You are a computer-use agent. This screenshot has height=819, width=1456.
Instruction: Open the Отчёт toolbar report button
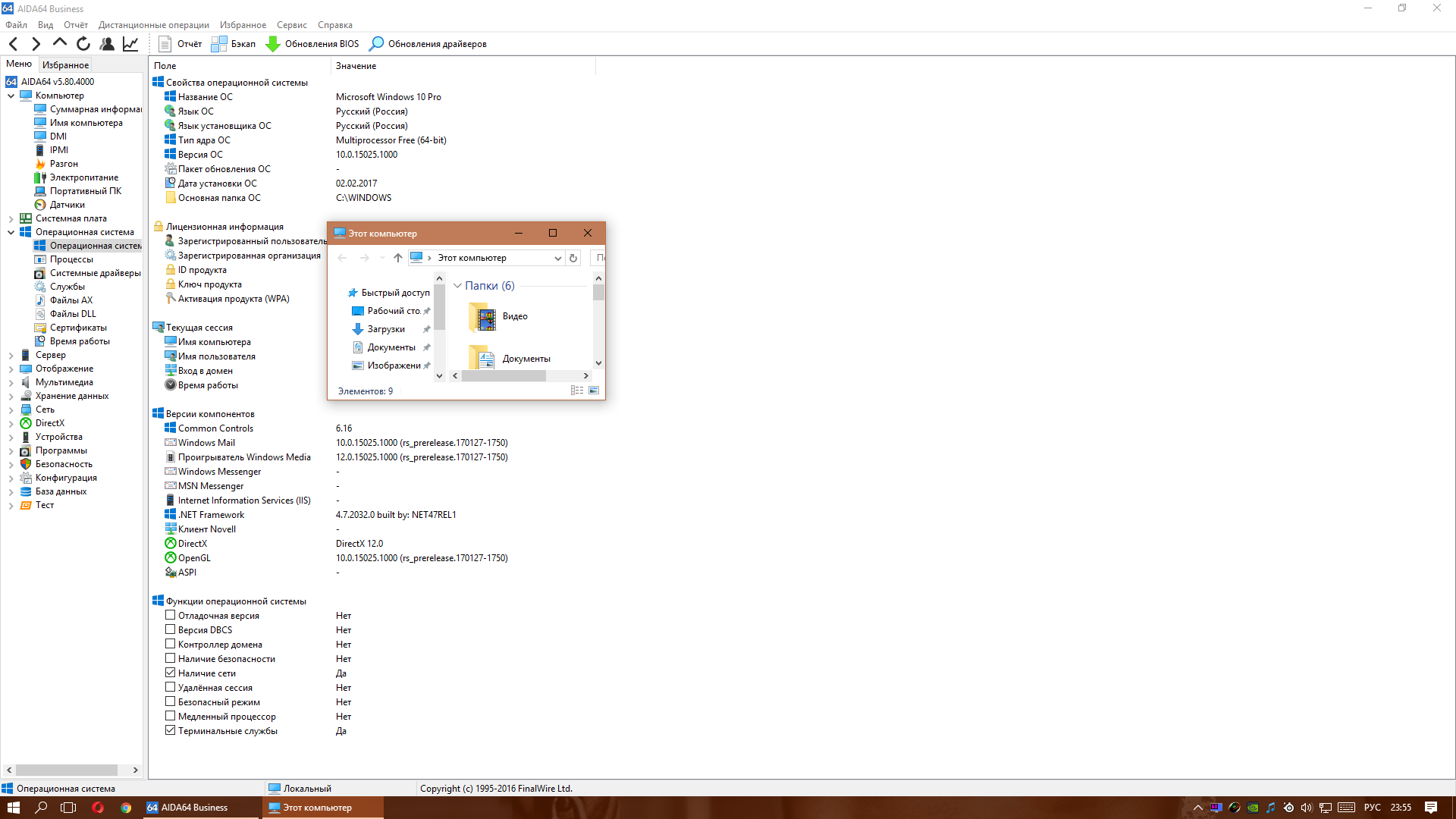point(180,44)
